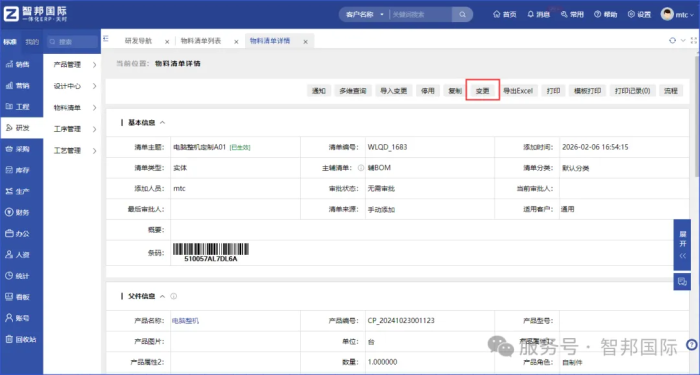Image resolution: width=700 pixels, height=375 pixels.
Task: Open 设置 settings in the top bar
Action: (639, 14)
